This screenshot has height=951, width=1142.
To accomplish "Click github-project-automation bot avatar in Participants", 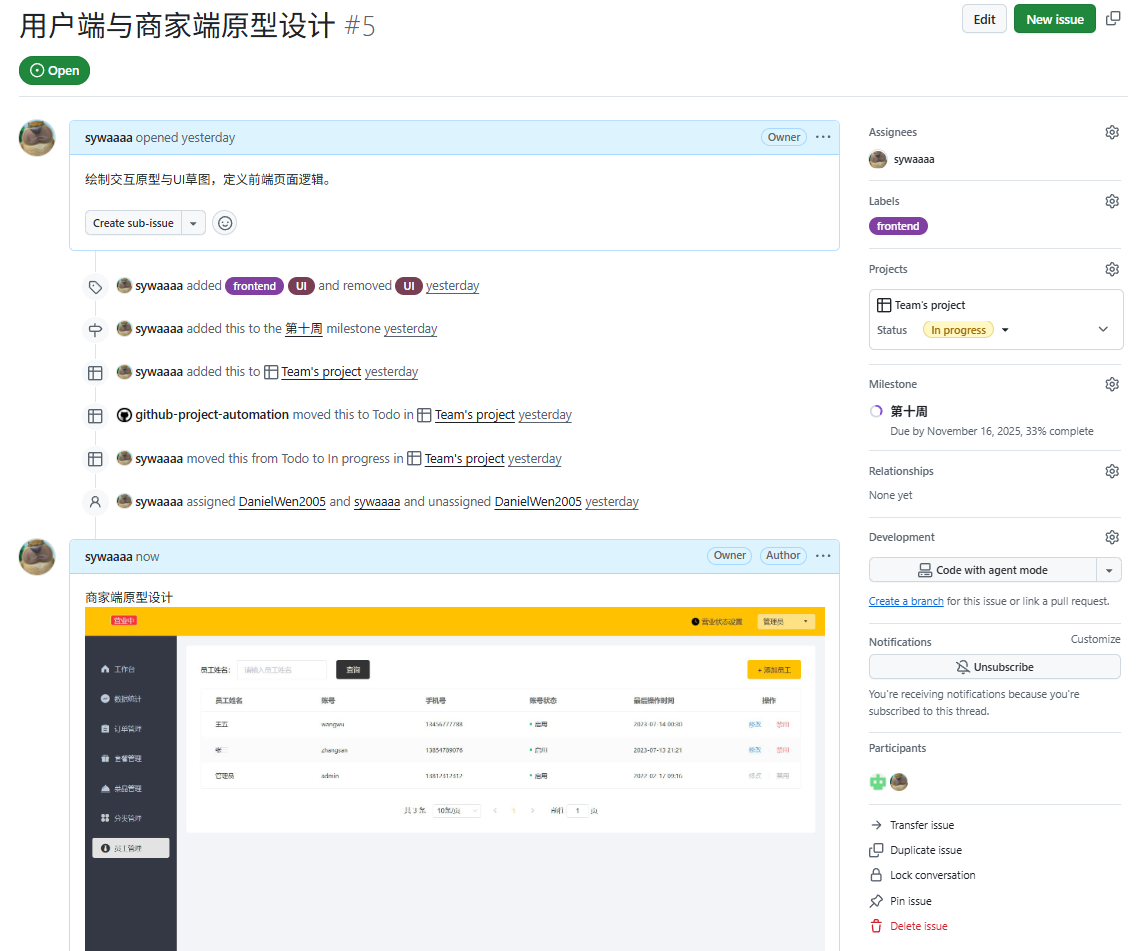I will (878, 782).
